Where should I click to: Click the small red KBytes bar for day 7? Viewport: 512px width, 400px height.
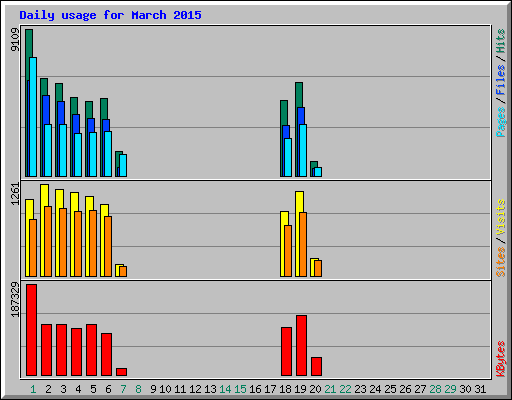click(121, 372)
